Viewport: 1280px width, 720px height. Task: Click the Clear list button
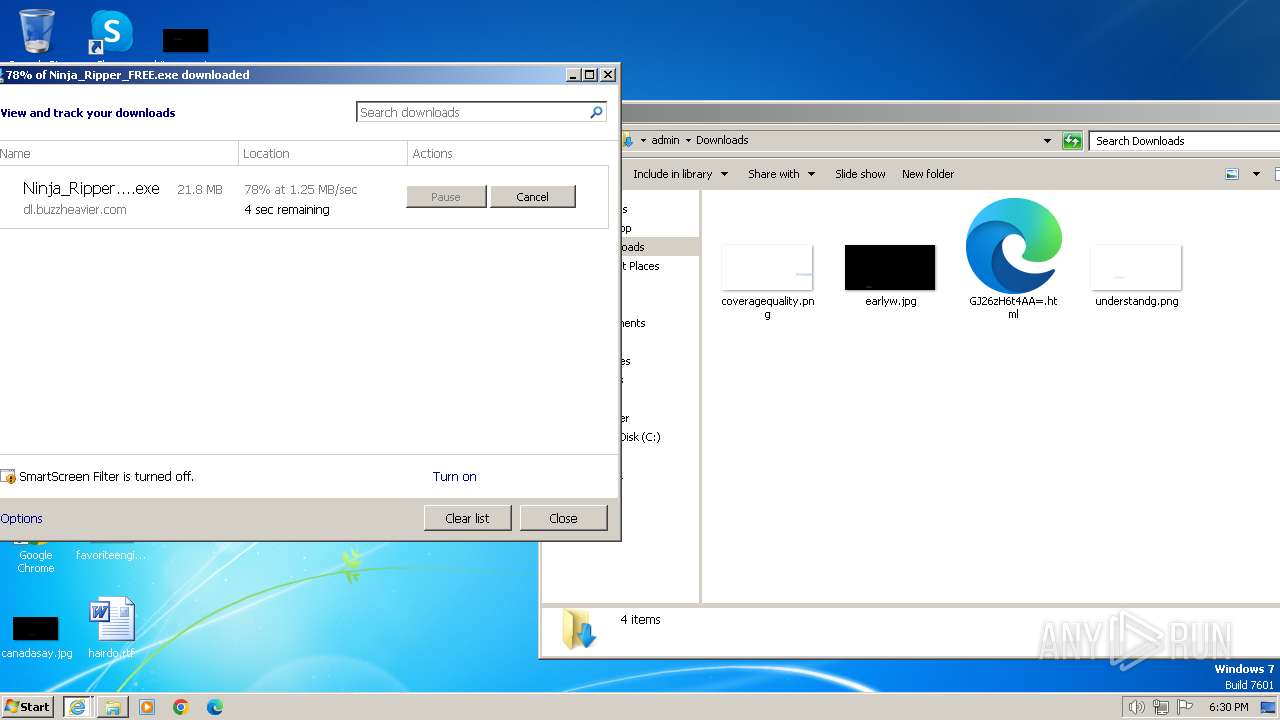coord(467,518)
